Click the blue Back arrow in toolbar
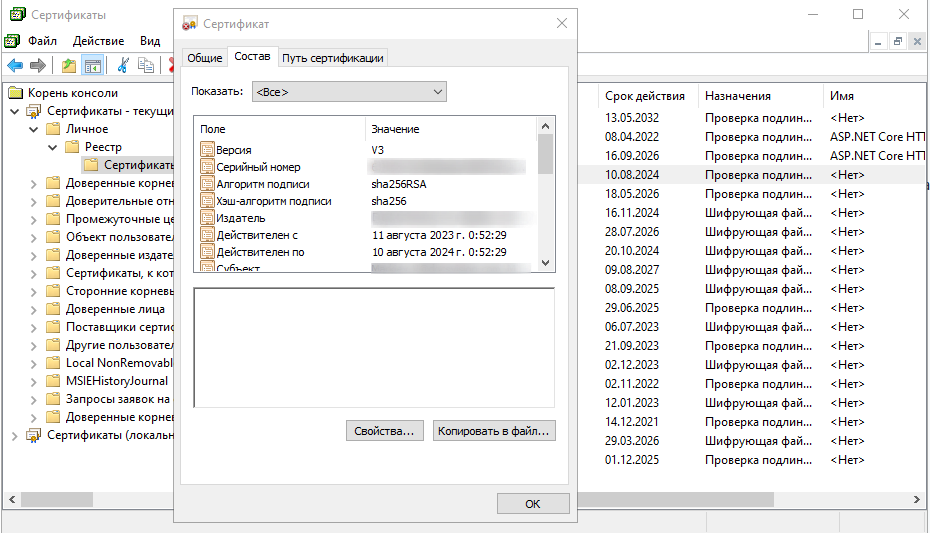This screenshot has width=930, height=533. (x=15, y=66)
